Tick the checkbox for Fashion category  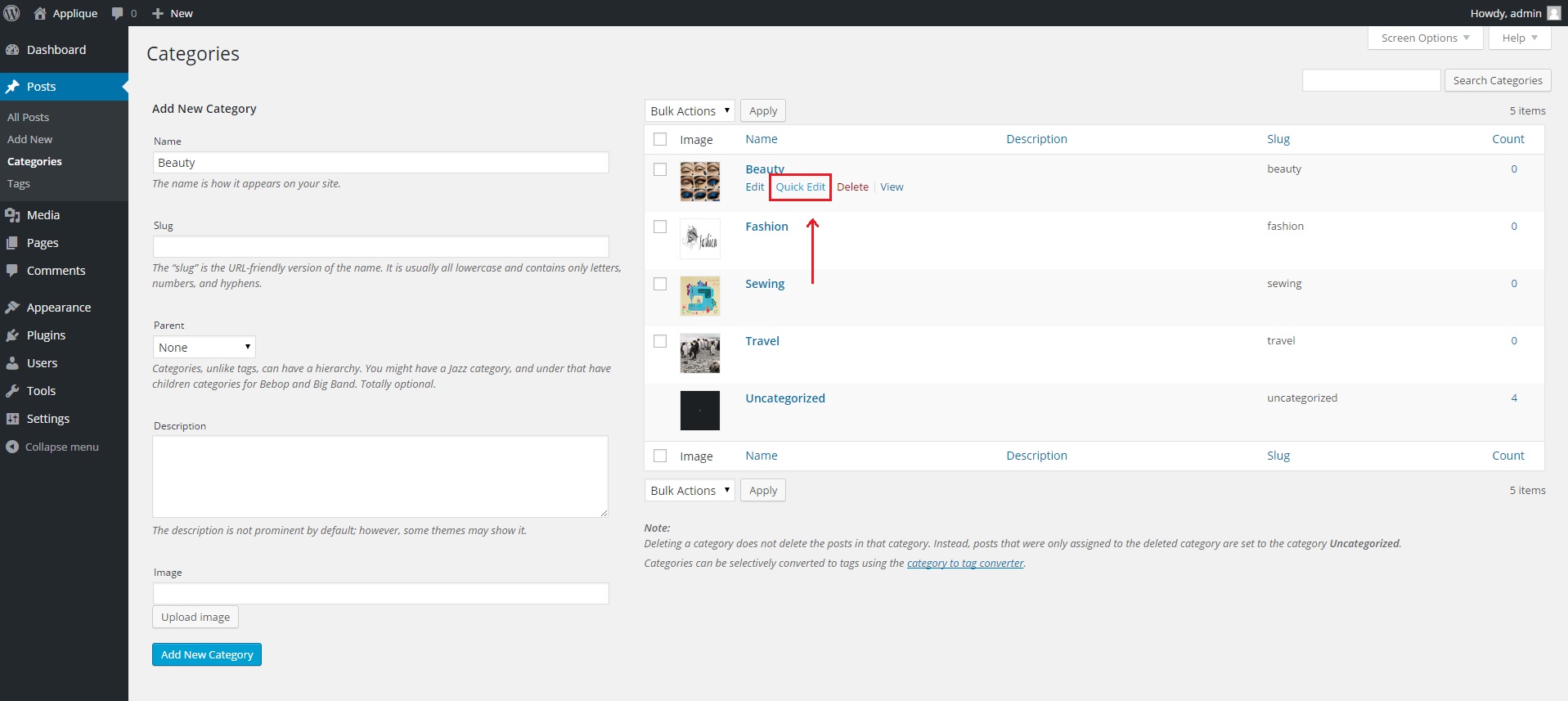point(660,227)
